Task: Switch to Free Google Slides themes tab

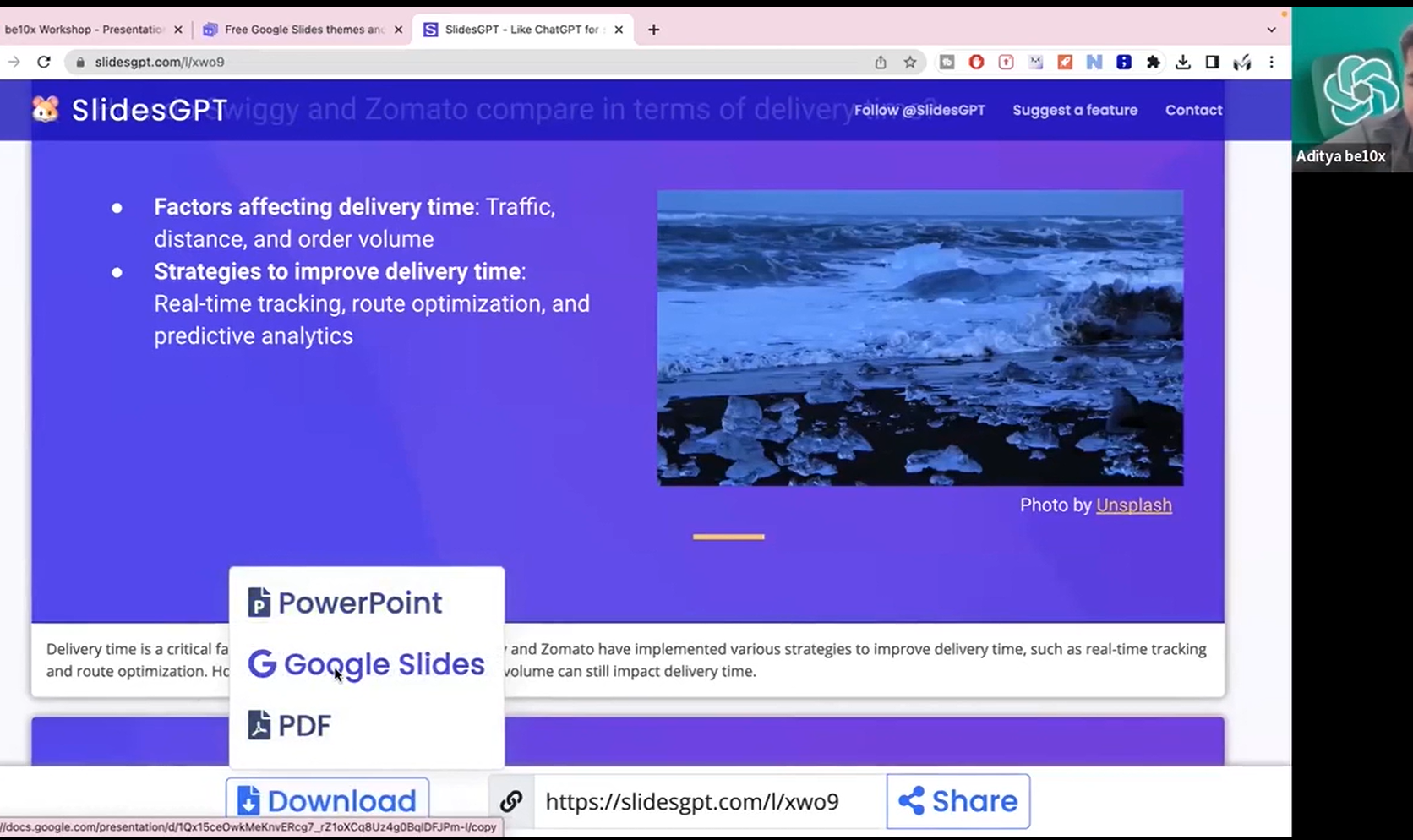Action: (x=304, y=30)
